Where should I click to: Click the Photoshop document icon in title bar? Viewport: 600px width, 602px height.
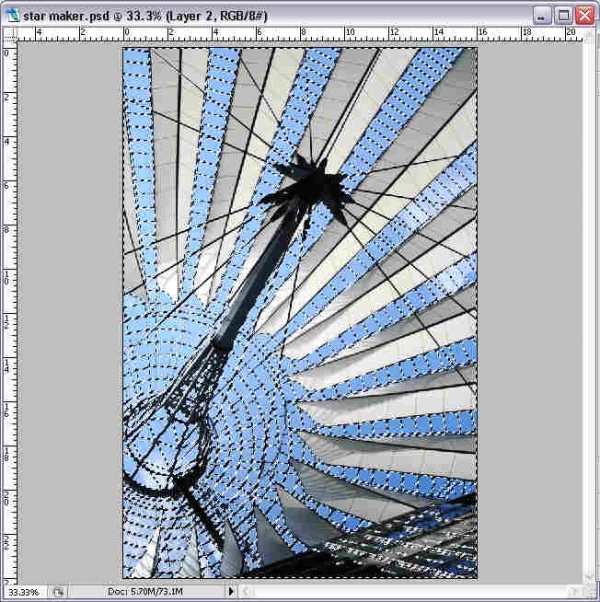13,15
